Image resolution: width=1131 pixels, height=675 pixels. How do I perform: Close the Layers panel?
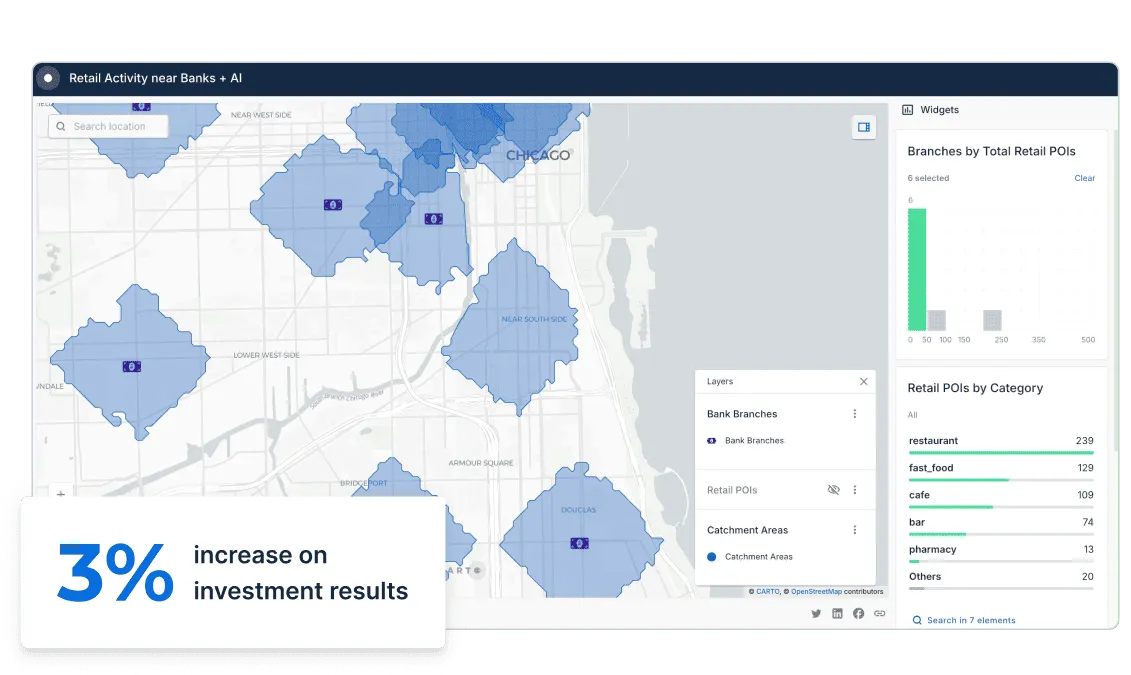[x=863, y=381]
